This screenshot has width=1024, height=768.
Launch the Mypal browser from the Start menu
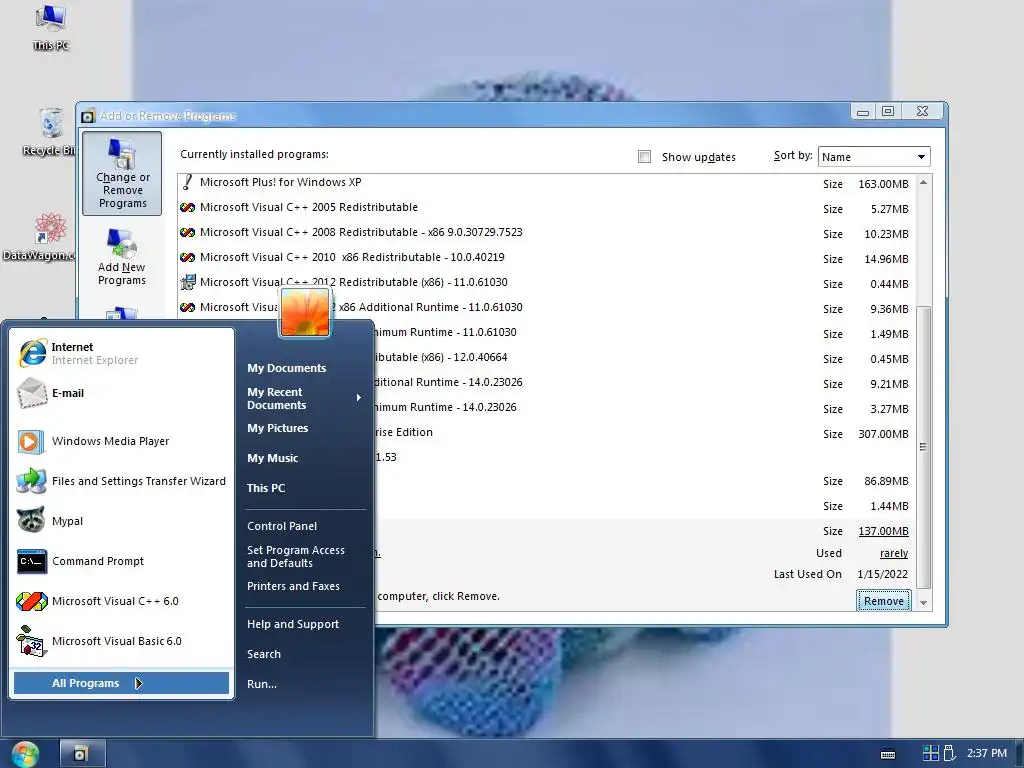point(121,521)
